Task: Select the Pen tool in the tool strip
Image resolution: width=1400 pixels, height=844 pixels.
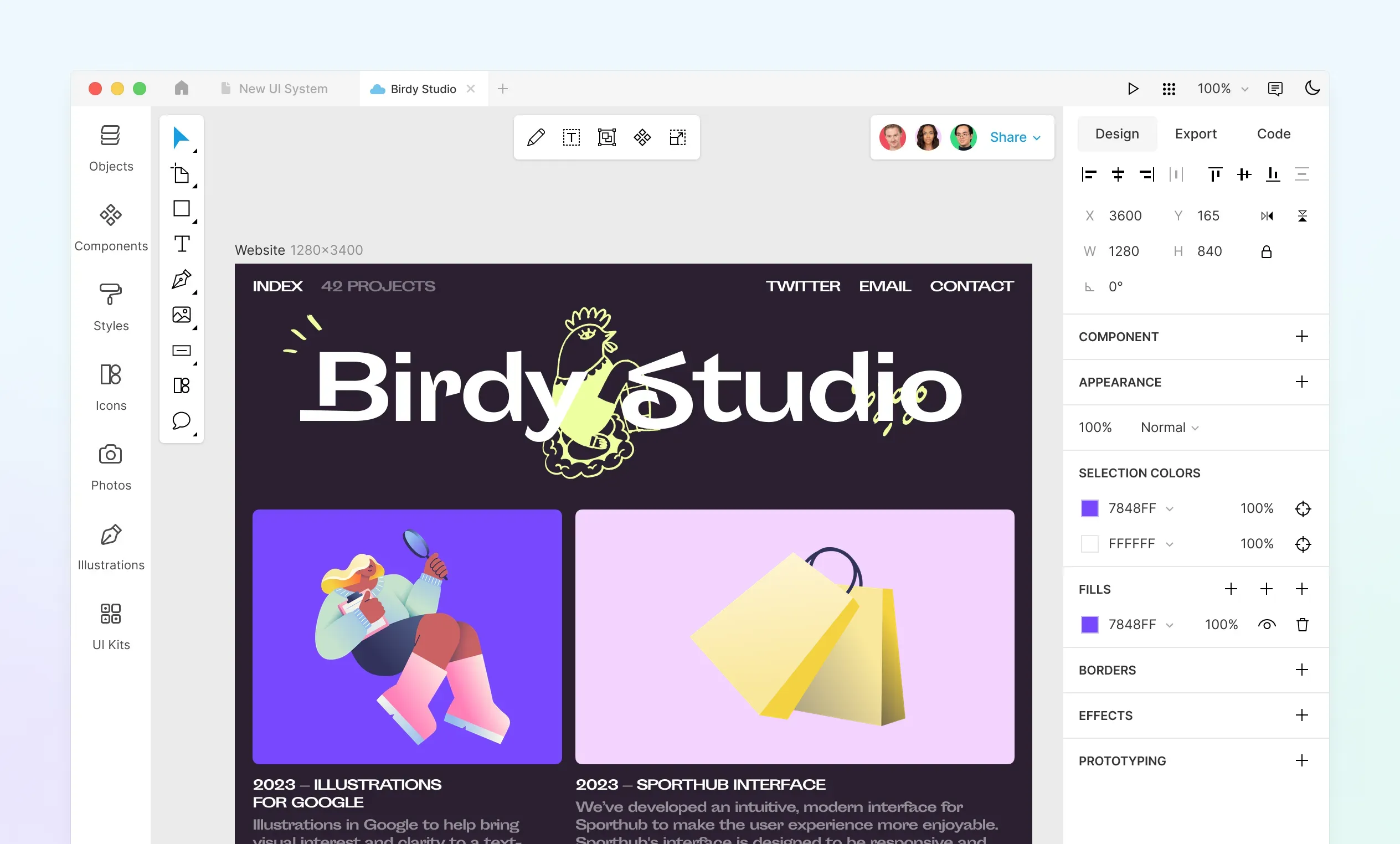Action: click(x=181, y=280)
